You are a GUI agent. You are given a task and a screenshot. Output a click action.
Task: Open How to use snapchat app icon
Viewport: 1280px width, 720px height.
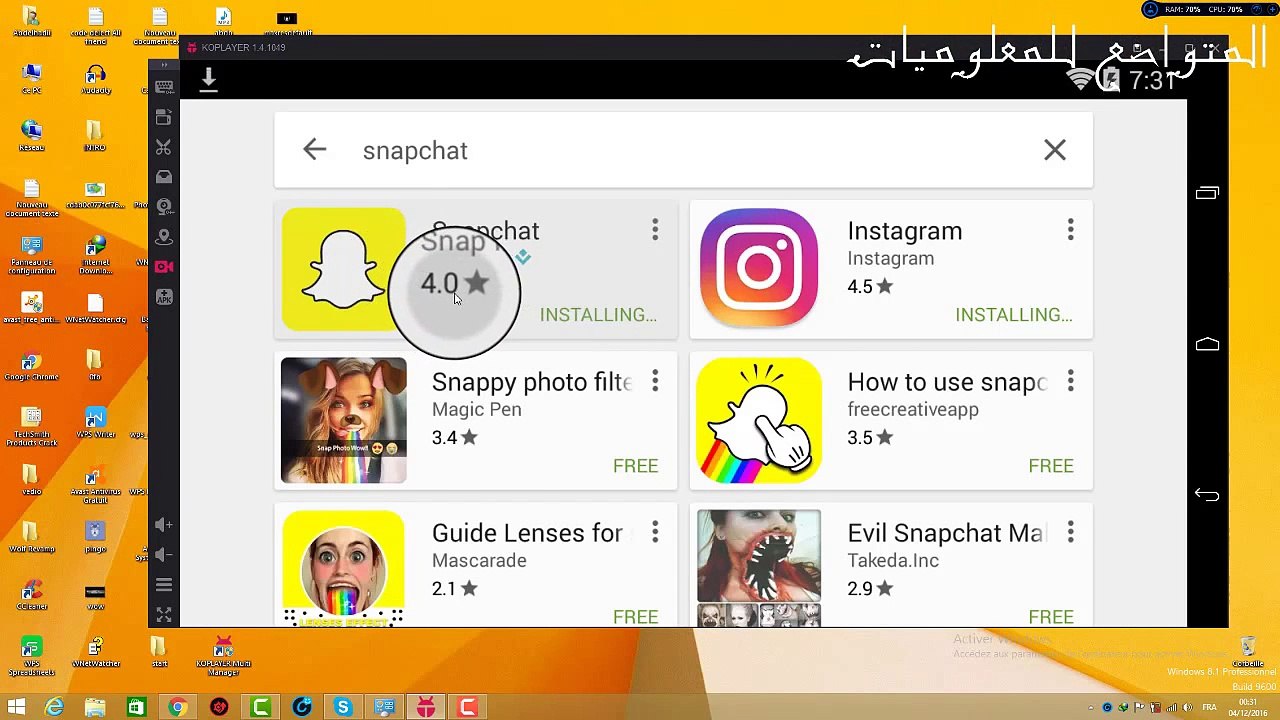coord(759,420)
